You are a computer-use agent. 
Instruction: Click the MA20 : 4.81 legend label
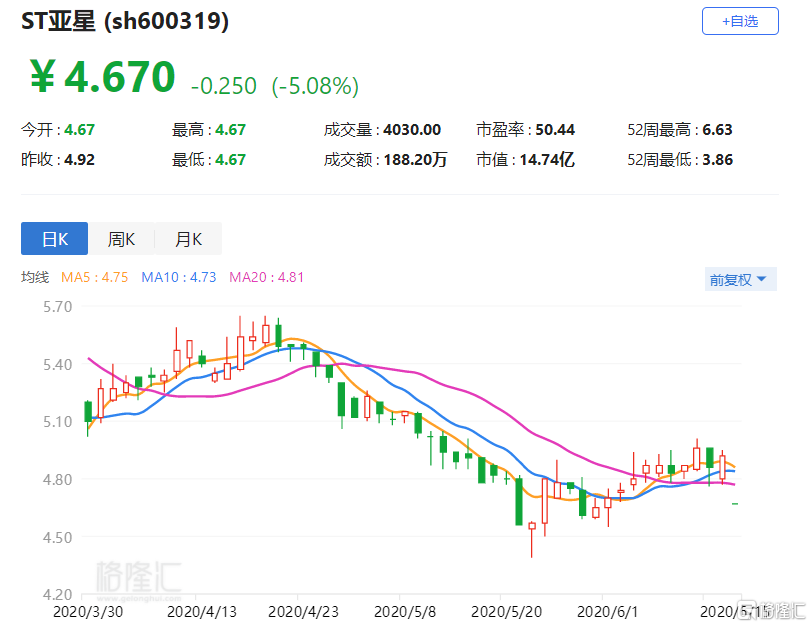tap(266, 278)
